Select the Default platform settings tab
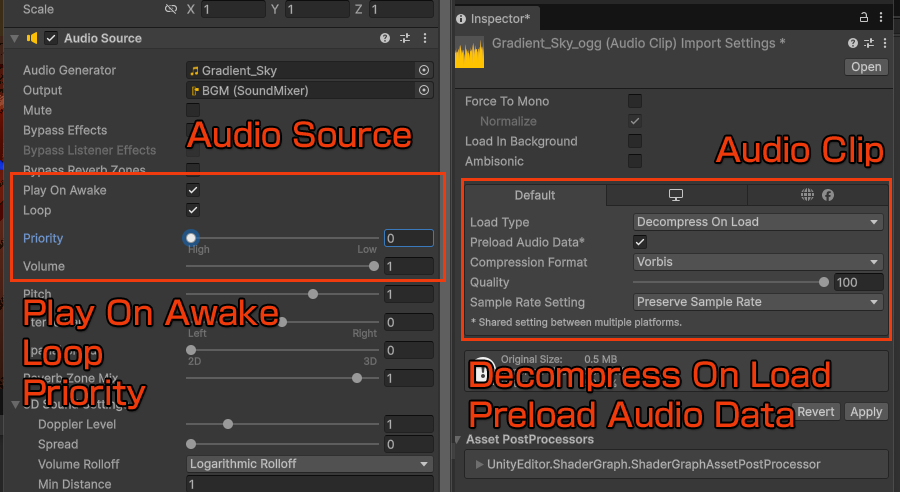Image resolution: width=900 pixels, height=492 pixels. point(535,195)
